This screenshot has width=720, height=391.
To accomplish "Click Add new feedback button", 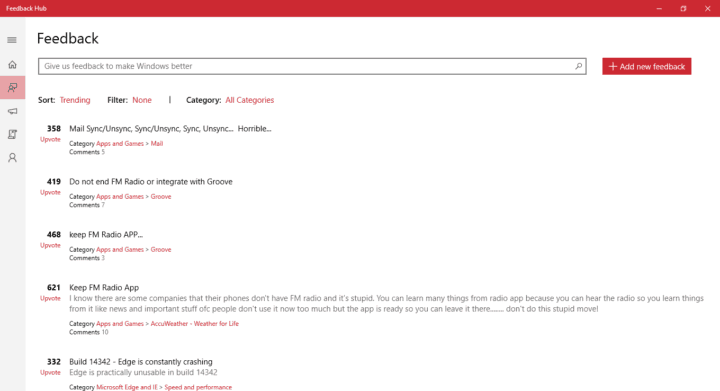I will tap(647, 67).
